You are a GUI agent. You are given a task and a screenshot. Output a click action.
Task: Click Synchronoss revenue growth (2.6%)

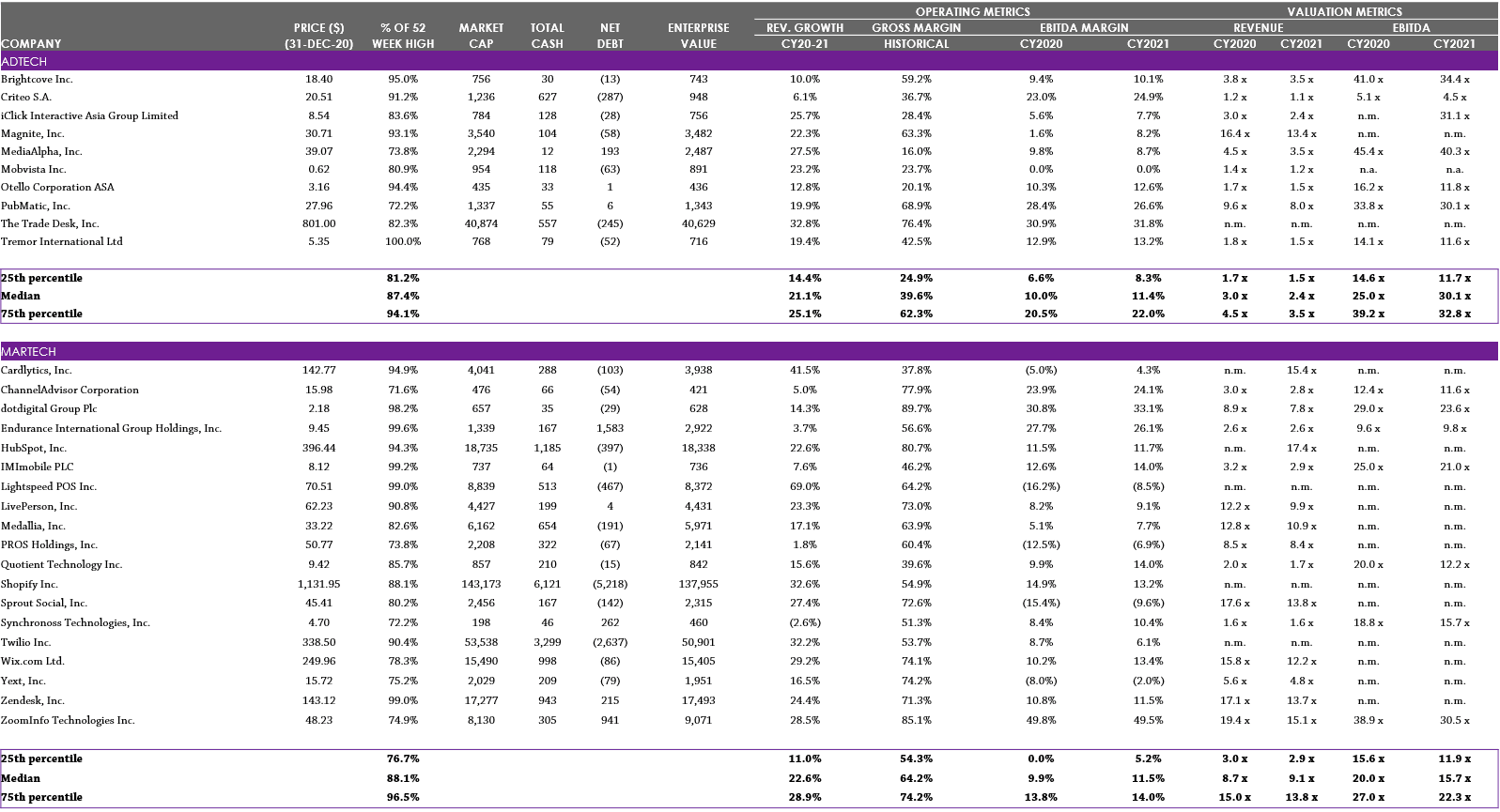click(x=805, y=622)
